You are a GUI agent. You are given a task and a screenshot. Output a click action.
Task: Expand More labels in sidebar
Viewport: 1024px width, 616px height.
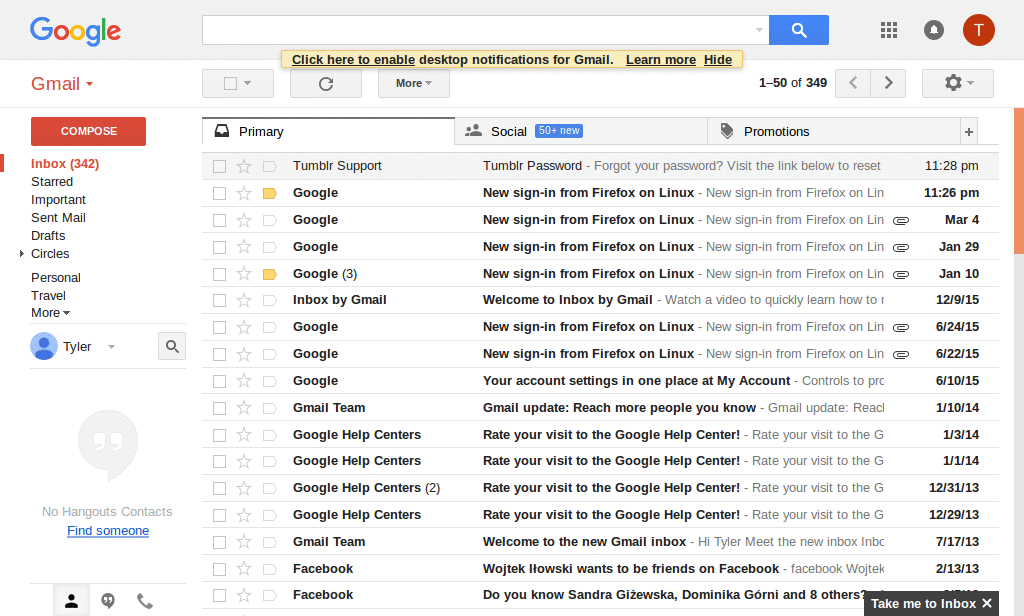[x=50, y=313]
